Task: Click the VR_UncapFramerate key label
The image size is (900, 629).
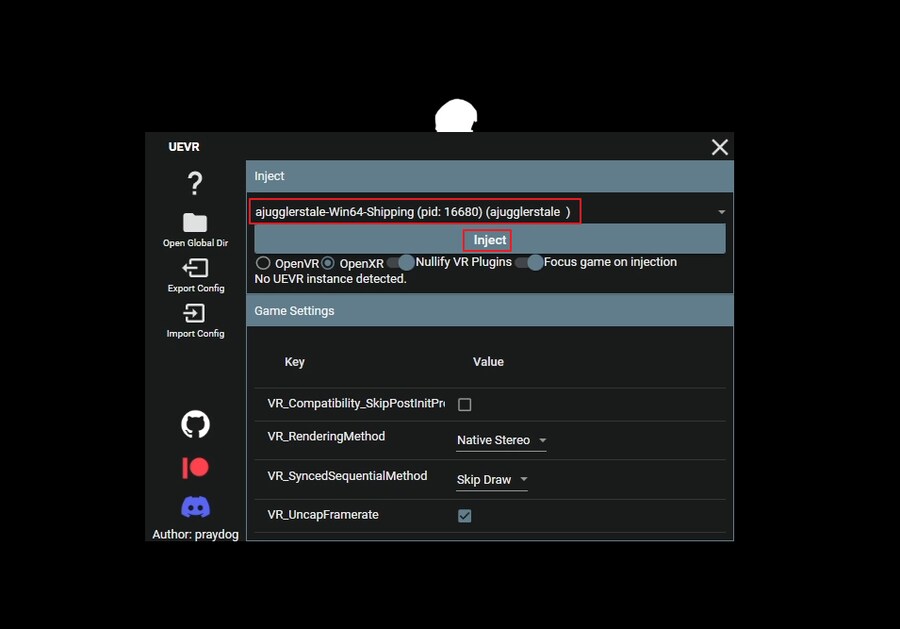Action: (323, 515)
